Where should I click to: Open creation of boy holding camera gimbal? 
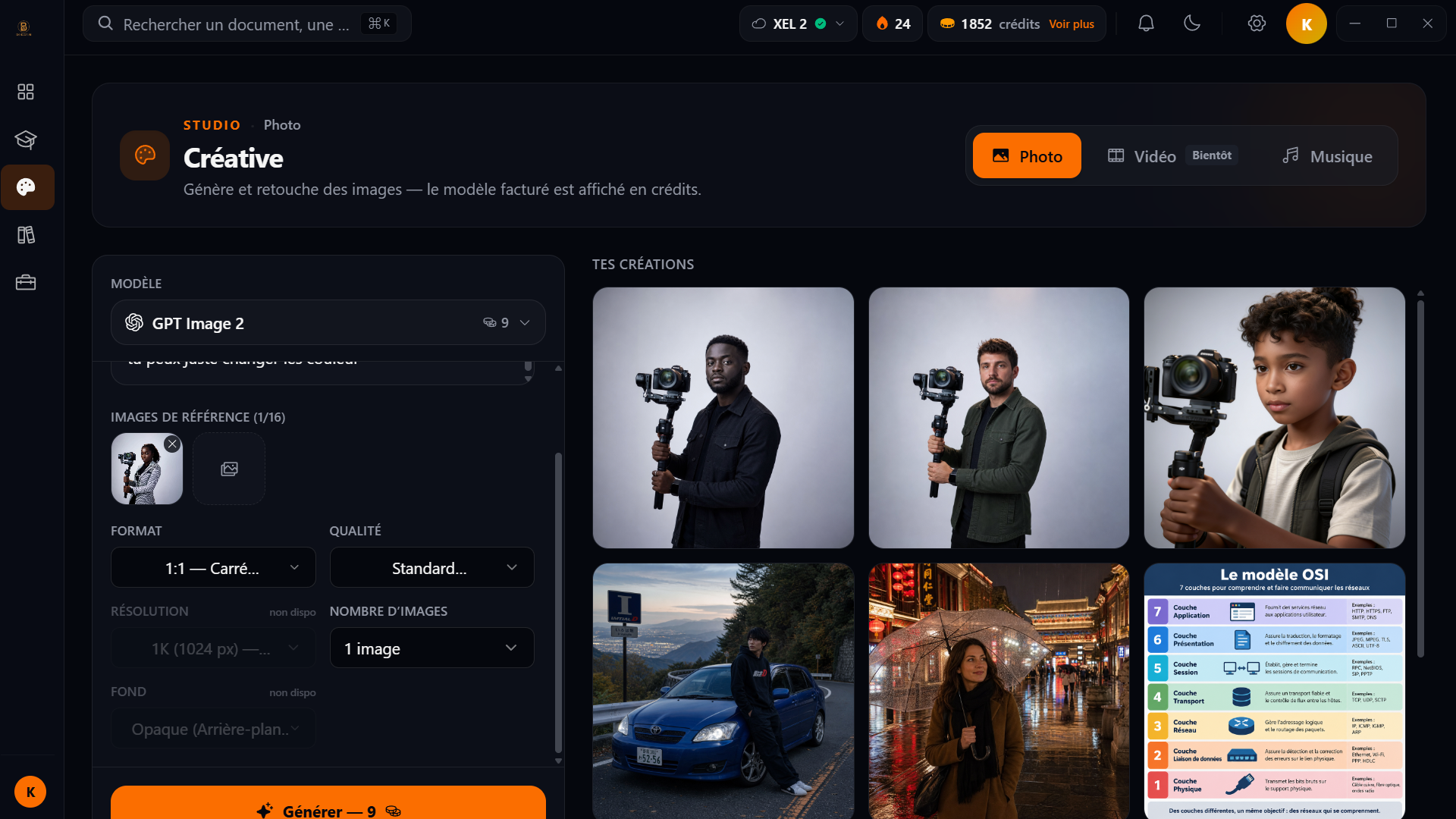[x=1274, y=417]
